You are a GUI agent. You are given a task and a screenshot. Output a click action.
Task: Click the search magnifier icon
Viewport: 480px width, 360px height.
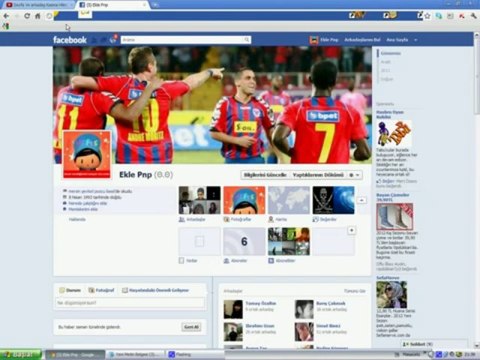tap(247, 40)
